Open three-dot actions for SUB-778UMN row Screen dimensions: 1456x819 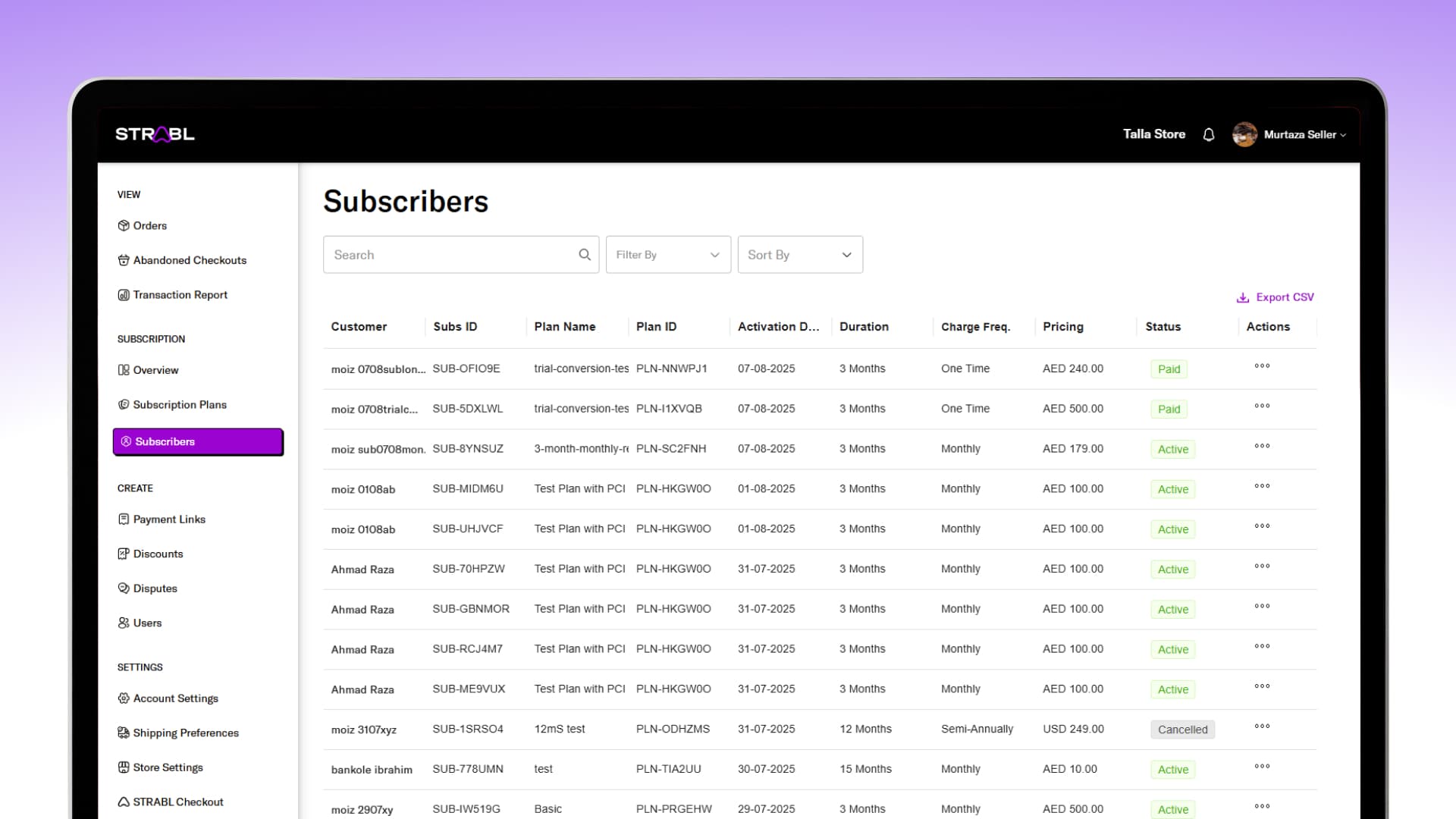(1262, 767)
